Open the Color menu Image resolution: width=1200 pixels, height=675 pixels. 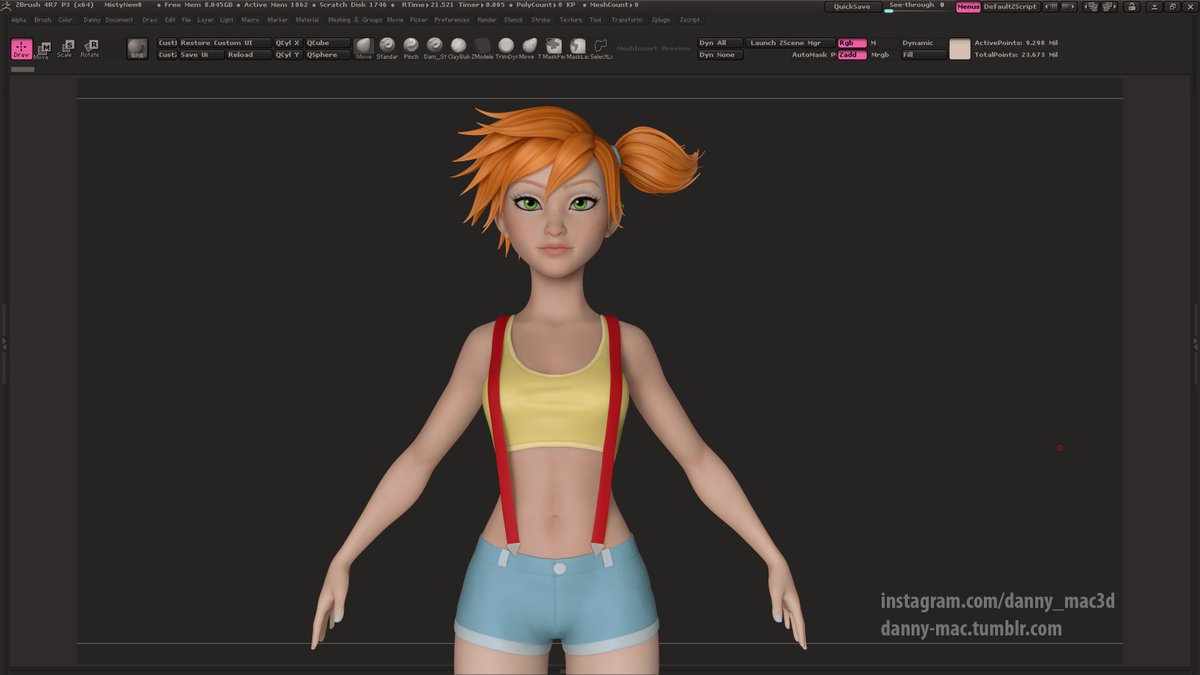65,20
